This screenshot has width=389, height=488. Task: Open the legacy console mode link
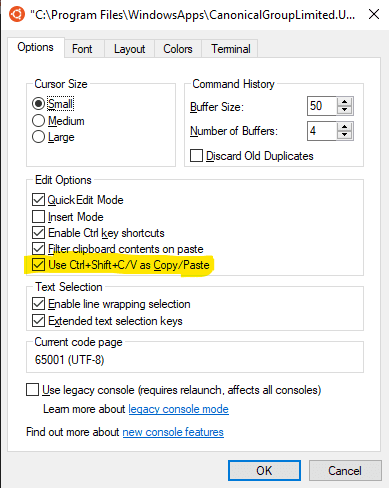pos(179,409)
